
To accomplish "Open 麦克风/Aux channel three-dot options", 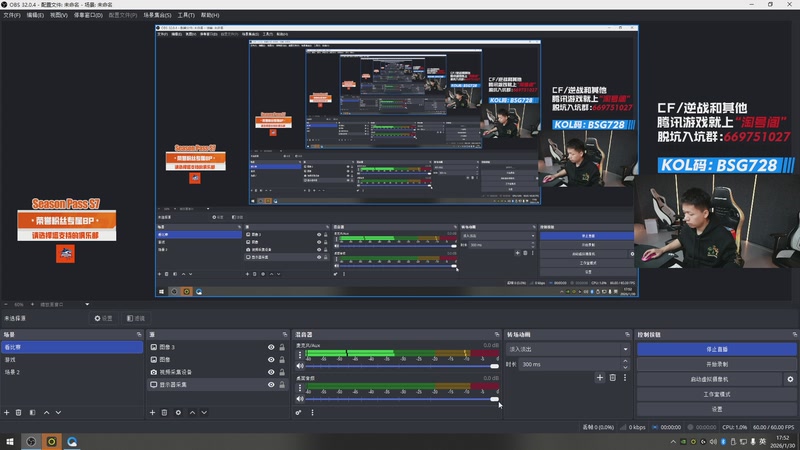I will tap(300, 355).
